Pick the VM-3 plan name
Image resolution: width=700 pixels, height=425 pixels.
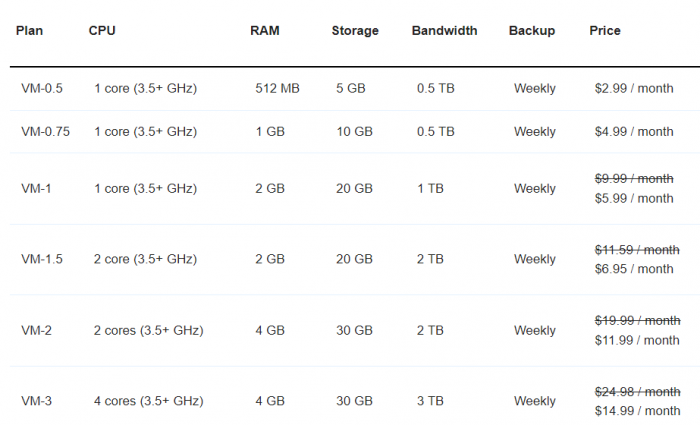[36, 401]
